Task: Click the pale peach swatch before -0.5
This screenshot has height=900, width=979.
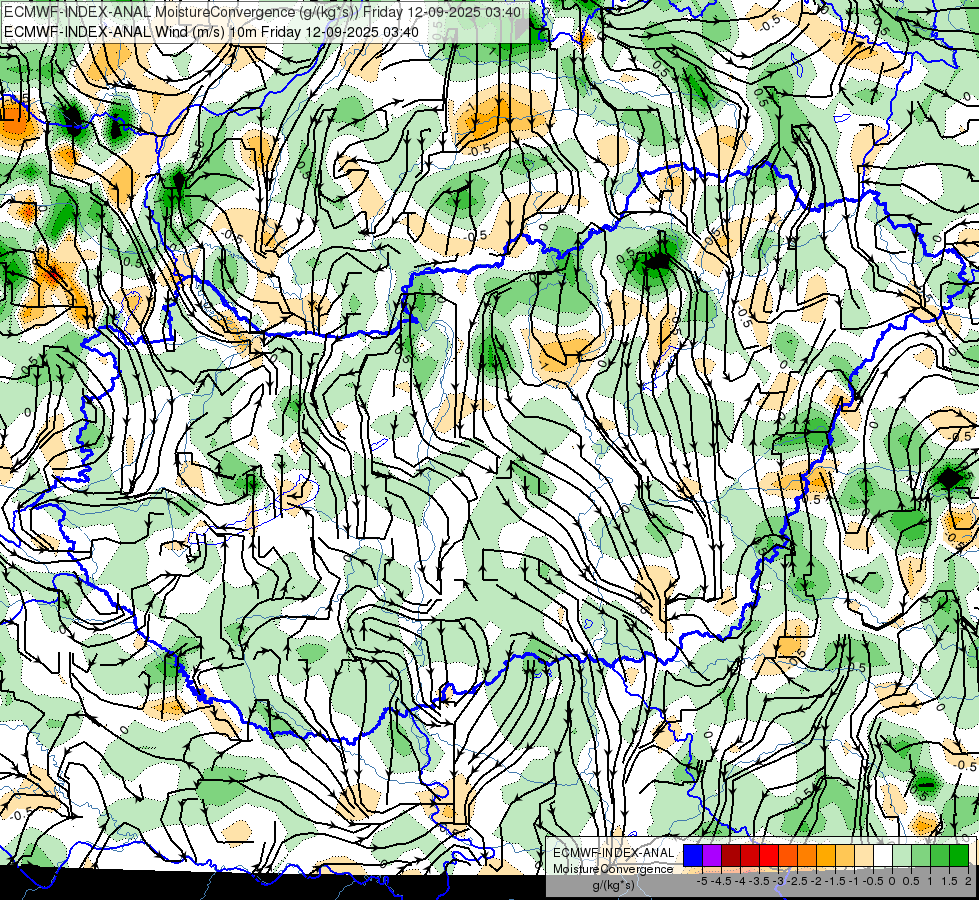Action: tap(864, 855)
